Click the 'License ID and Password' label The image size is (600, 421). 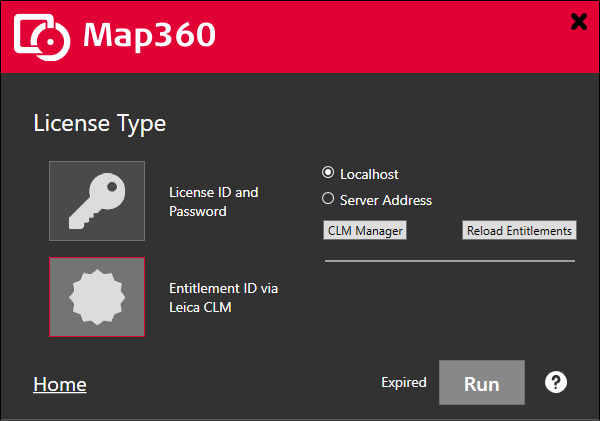pyautogui.click(x=214, y=202)
